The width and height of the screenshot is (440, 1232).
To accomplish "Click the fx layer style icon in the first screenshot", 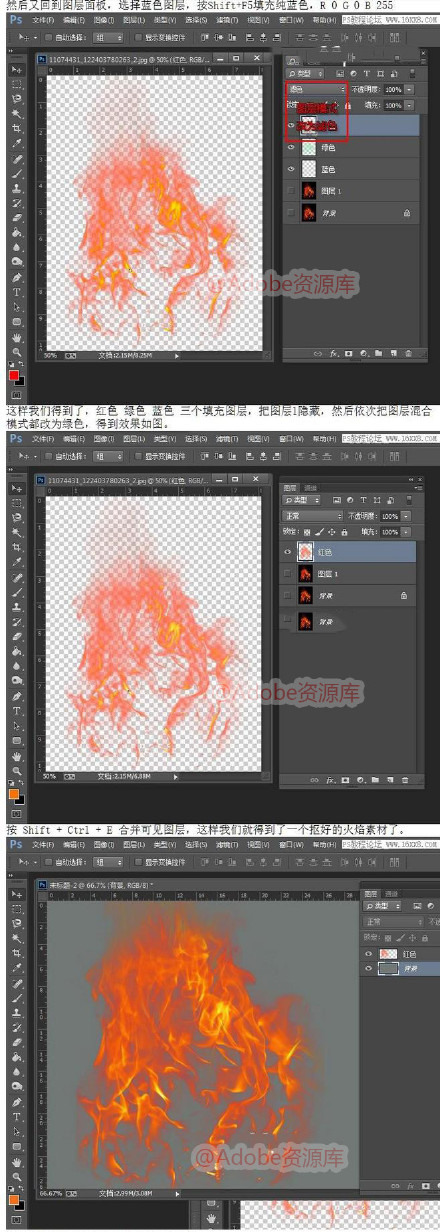I will pos(334,353).
